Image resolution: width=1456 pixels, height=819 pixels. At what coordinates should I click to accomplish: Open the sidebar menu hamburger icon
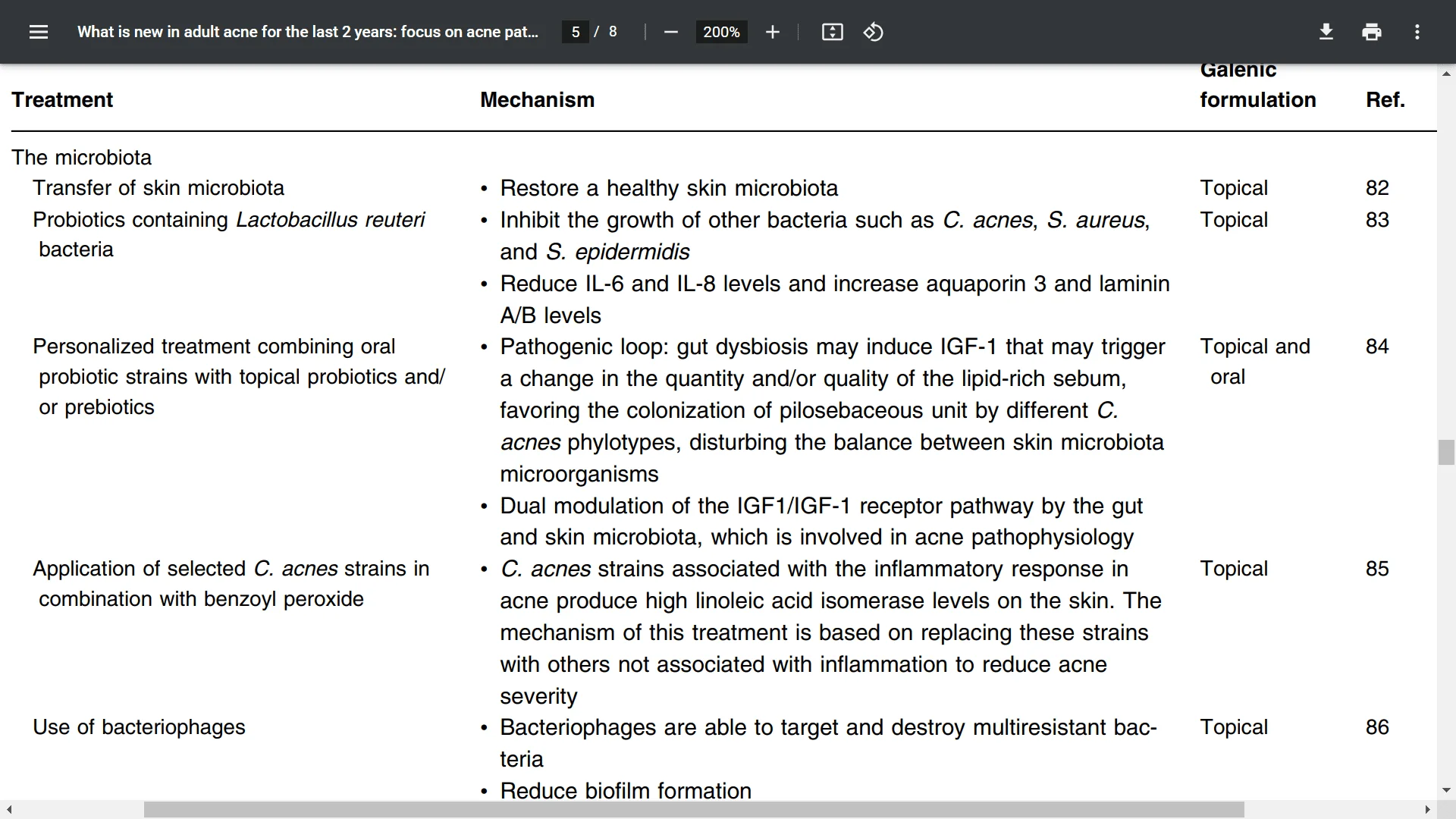(x=39, y=32)
